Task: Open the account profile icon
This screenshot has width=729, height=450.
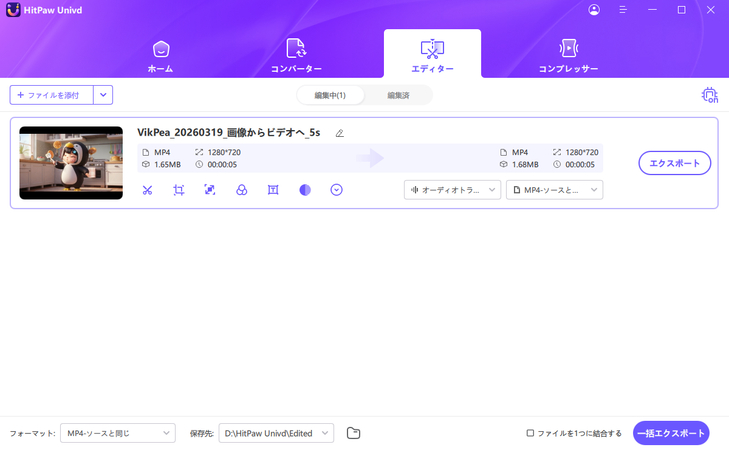Action: click(594, 10)
